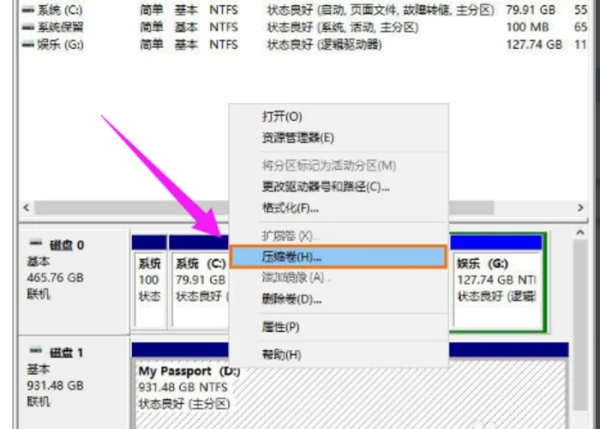This screenshot has width=600, height=429.
Task: Select the 100 MB 系统 partition block on 磁盘 0
Action: tap(149, 282)
